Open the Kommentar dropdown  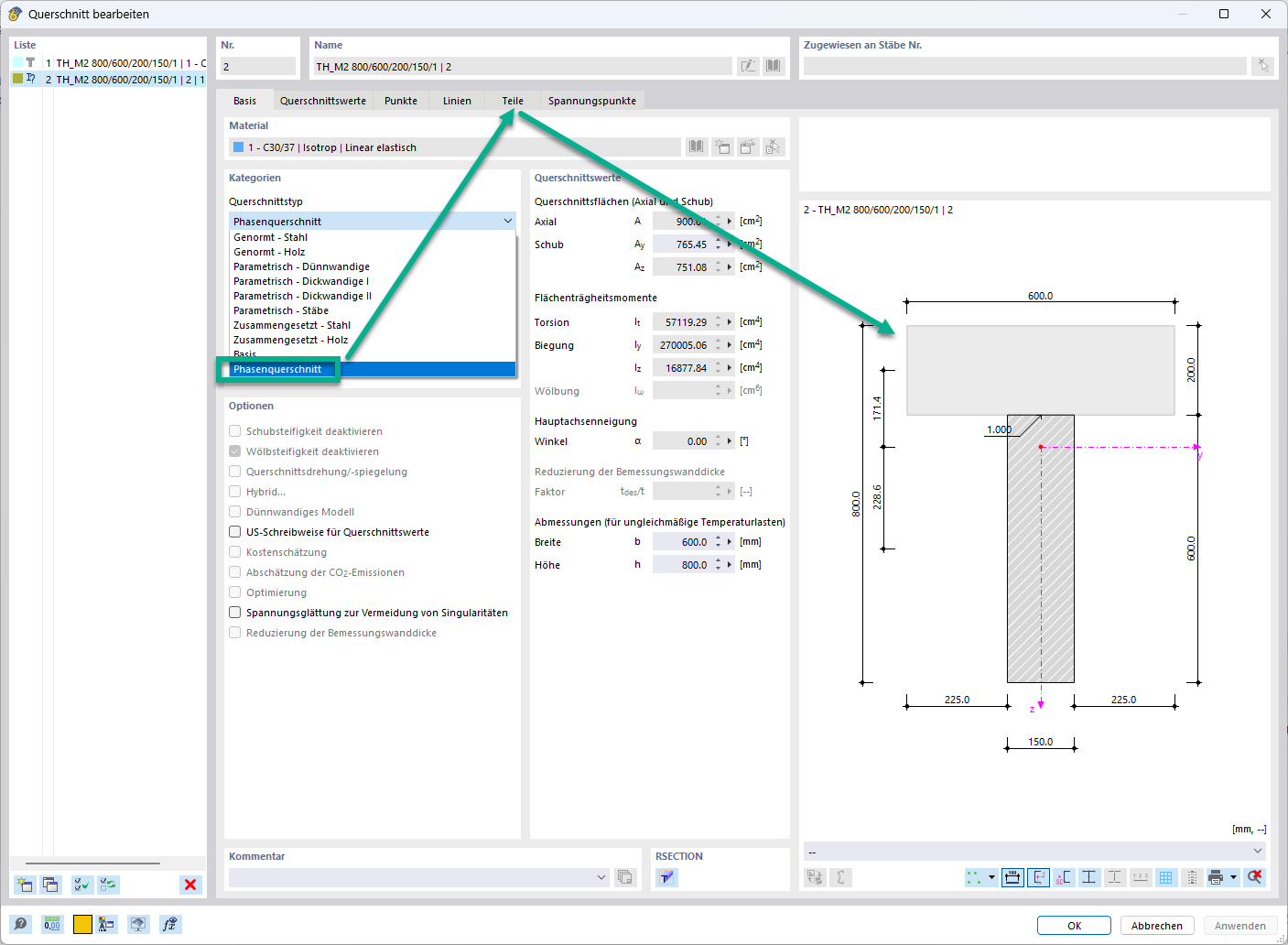coord(601,876)
